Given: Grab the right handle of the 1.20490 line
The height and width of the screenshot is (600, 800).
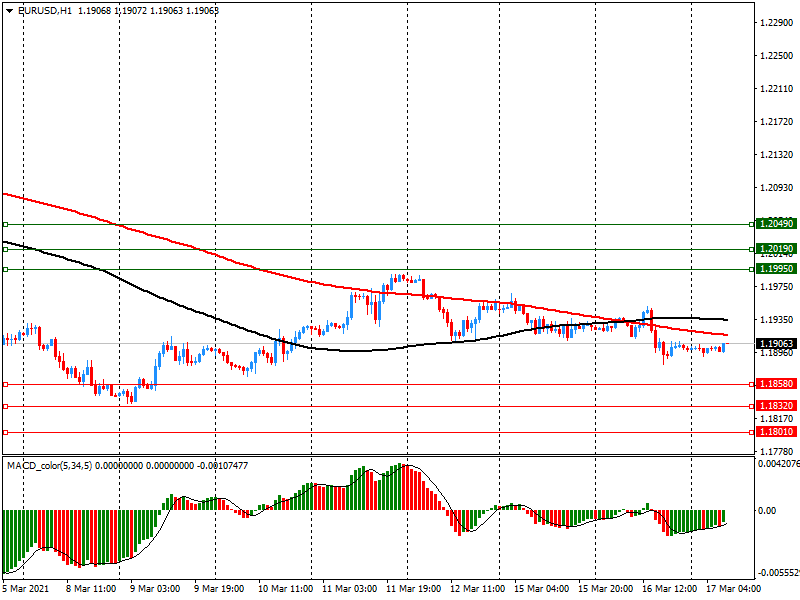Looking at the screenshot, I should pyautogui.click(x=752, y=224).
